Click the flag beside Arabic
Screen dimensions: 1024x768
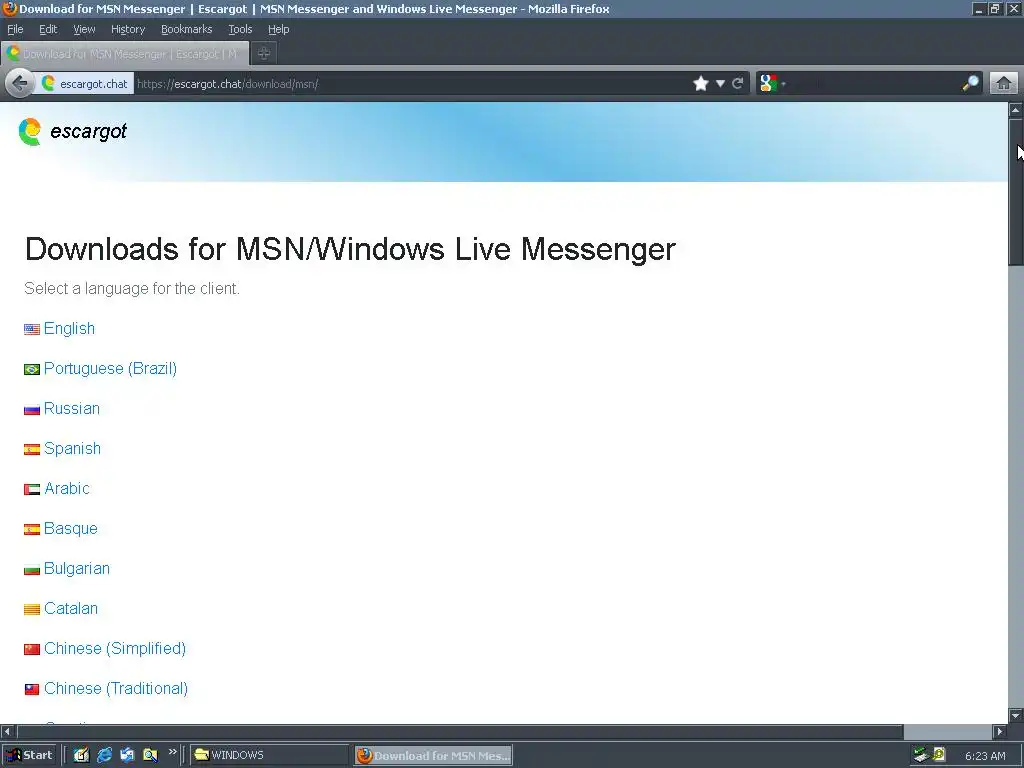[32, 490]
